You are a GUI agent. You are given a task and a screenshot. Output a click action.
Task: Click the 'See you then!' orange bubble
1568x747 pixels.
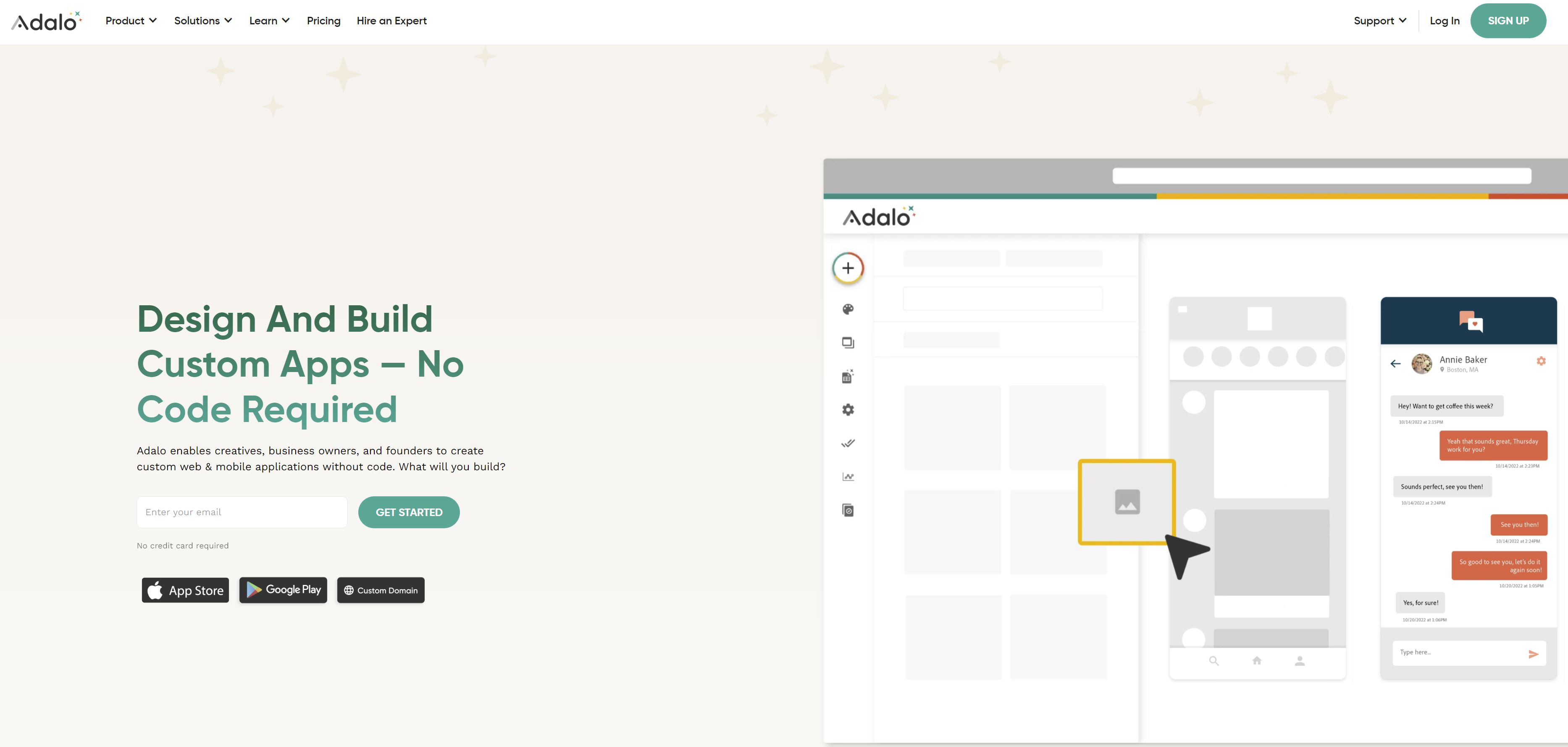tap(1519, 525)
